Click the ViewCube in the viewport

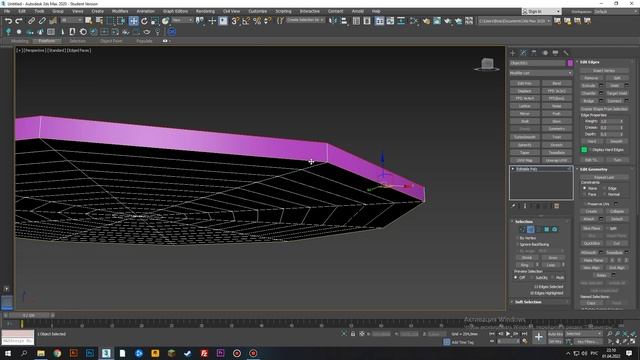click(487, 64)
